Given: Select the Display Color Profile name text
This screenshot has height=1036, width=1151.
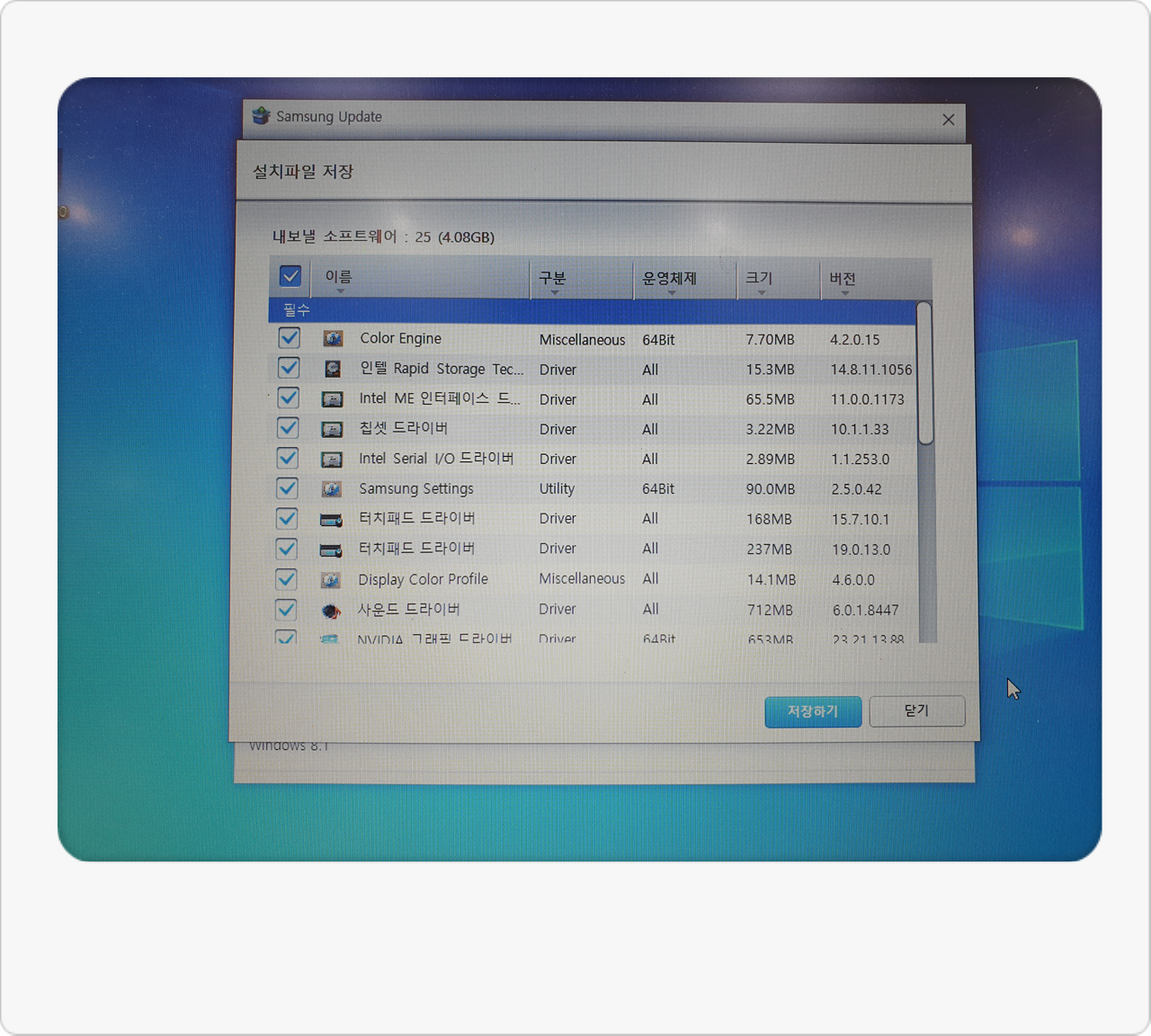Looking at the screenshot, I should pos(424,579).
